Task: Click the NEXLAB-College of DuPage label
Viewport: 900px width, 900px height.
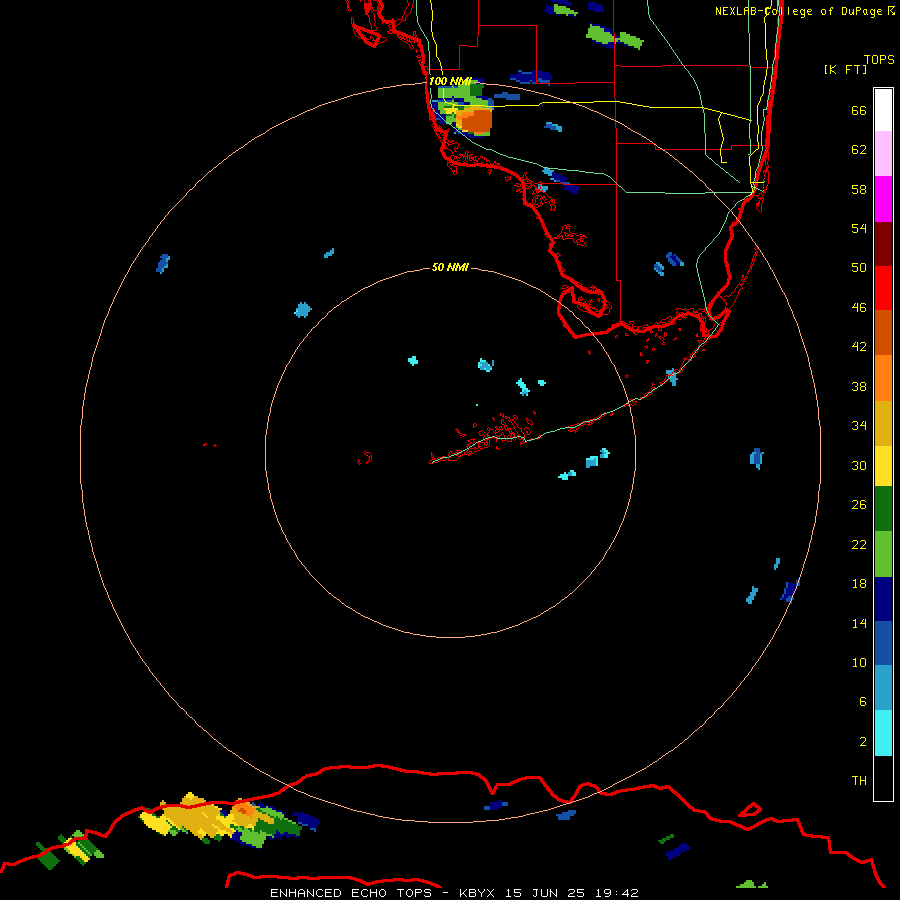Action: tap(804, 11)
